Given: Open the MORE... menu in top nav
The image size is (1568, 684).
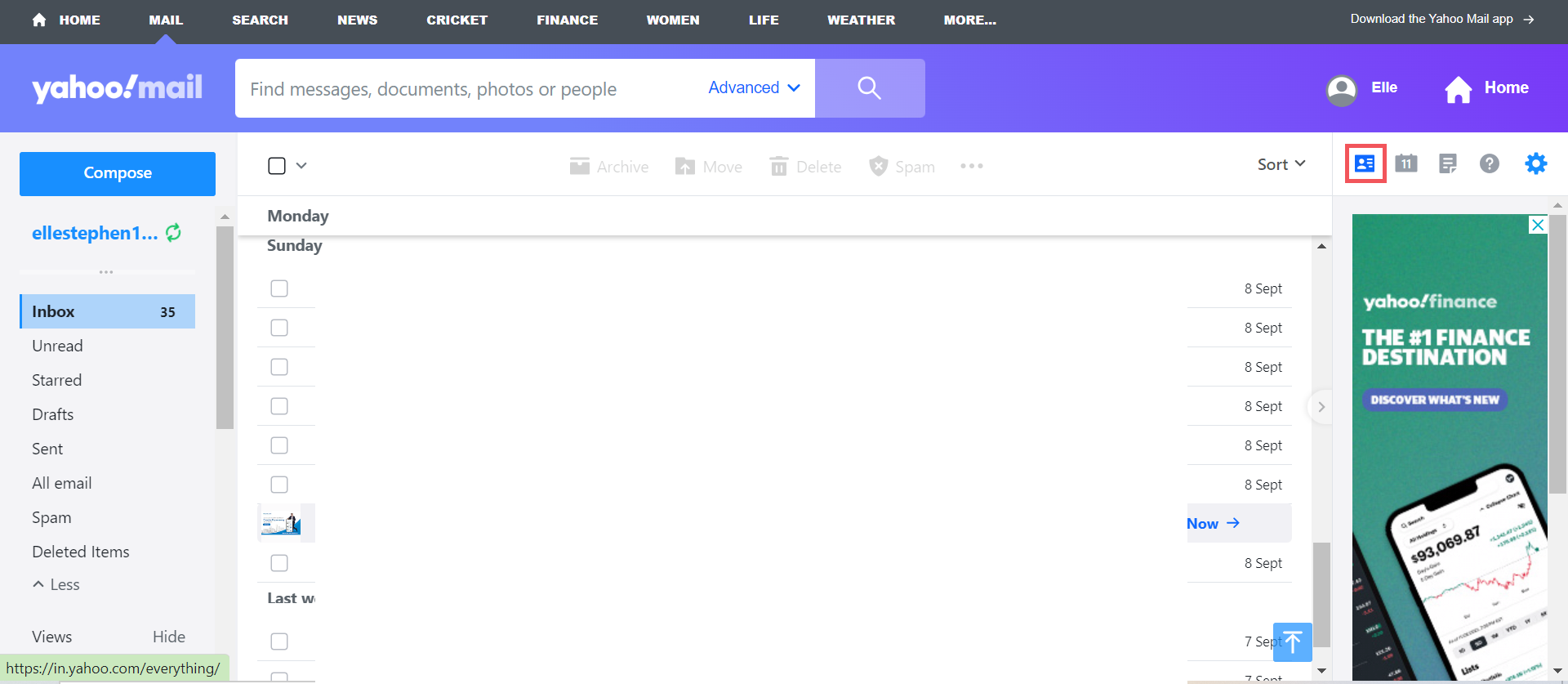Looking at the screenshot, I should coord(970,20).
